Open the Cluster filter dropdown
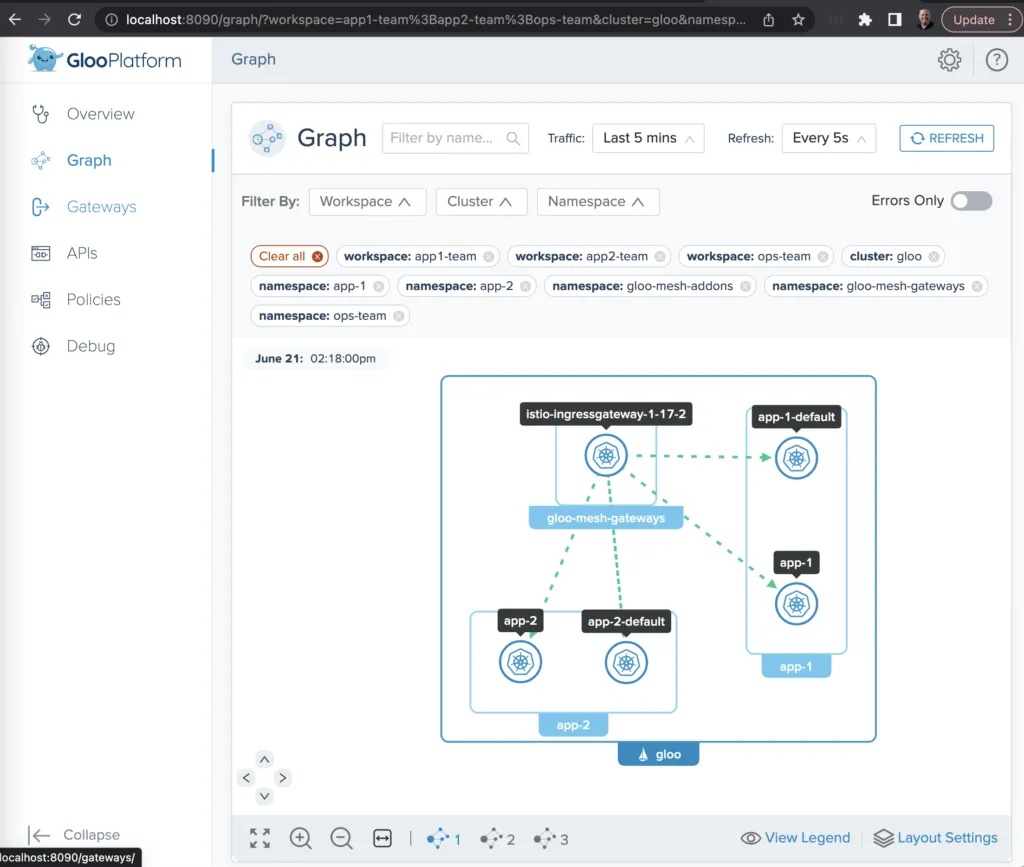Image resolution: width=1024 pixels, height=867 pixels. pos(480,202)
